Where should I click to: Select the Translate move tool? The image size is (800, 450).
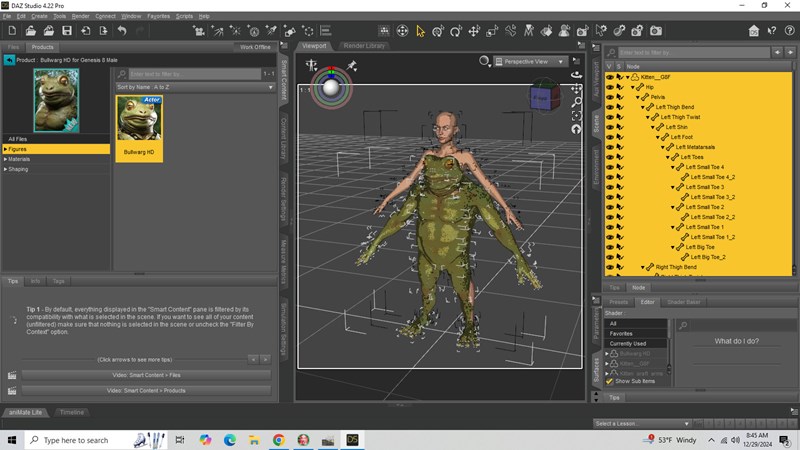(x=474, y=31)
